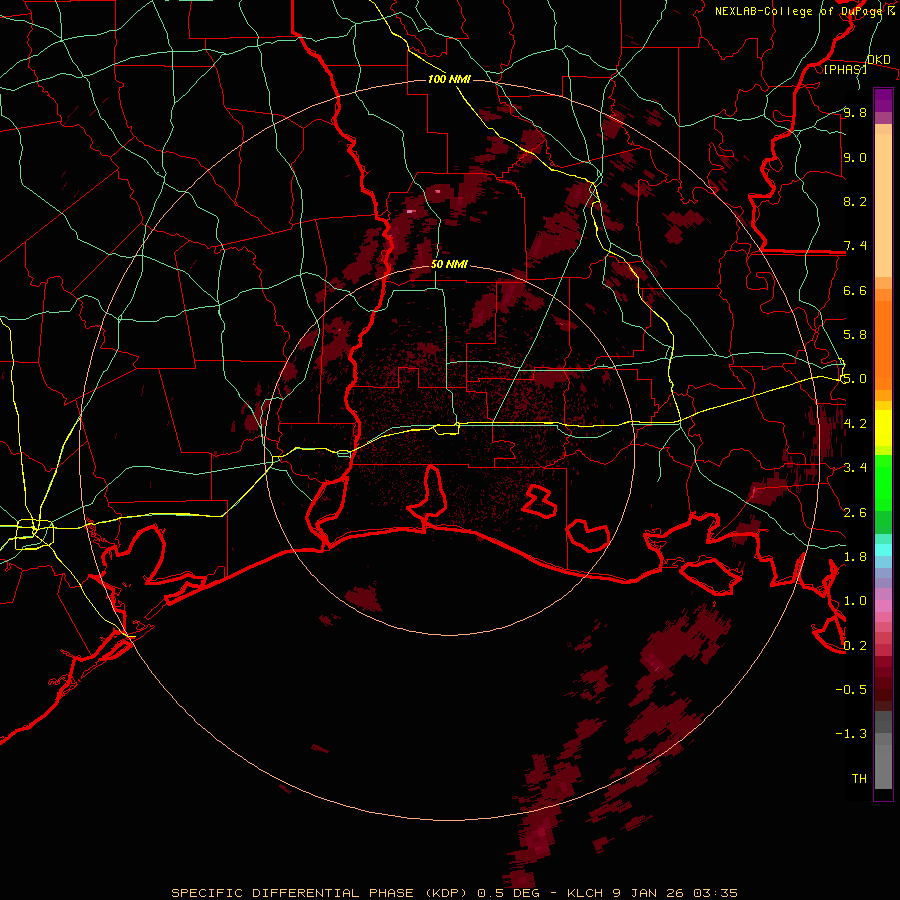This screenshot has height=900, width=900.
Task: Click the KDP product caption at bottom
Action: pos(454,893)
